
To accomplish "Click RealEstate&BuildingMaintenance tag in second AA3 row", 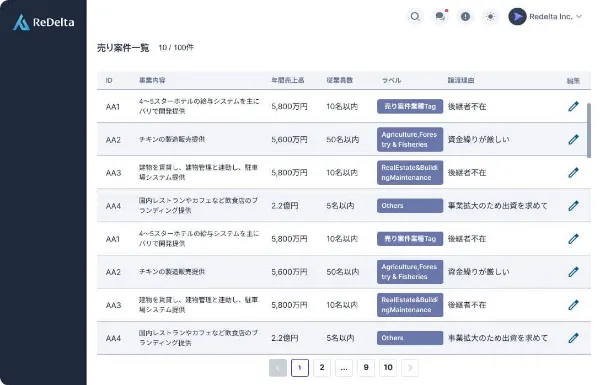I will click(x=410, y=305).
